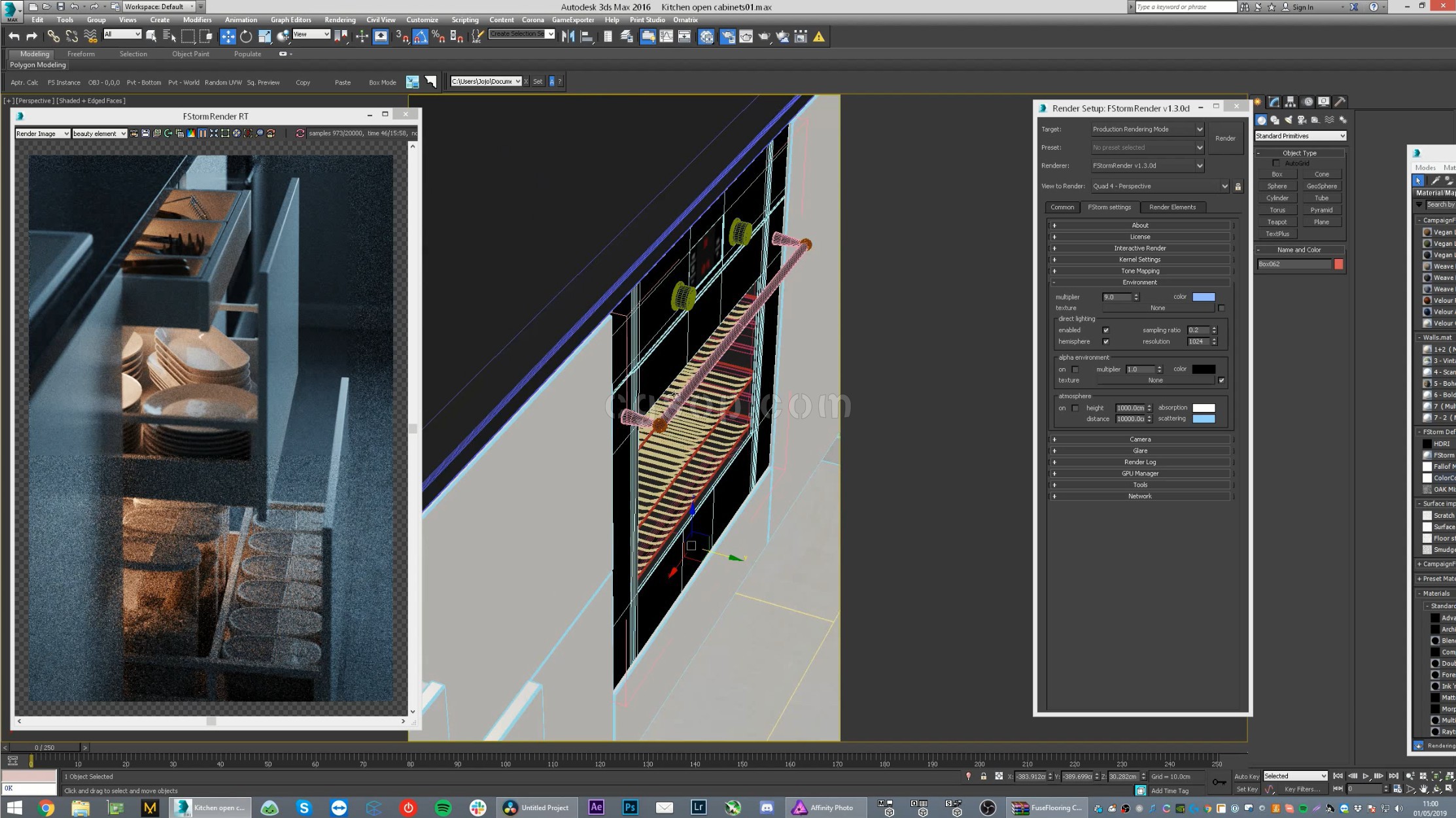Click the Undo arrow icon
The height and width of the screenshot is (818, 1456).
14,37
